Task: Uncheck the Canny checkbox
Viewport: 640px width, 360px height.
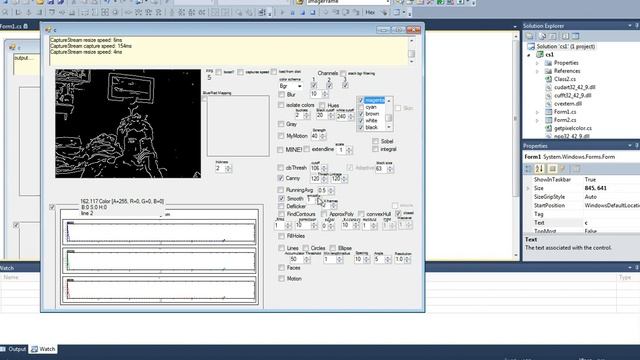Action: [280, 178]
